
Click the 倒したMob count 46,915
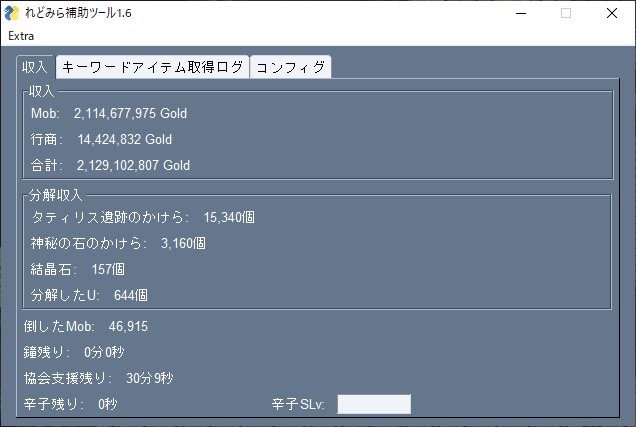[x=128, y=326]
